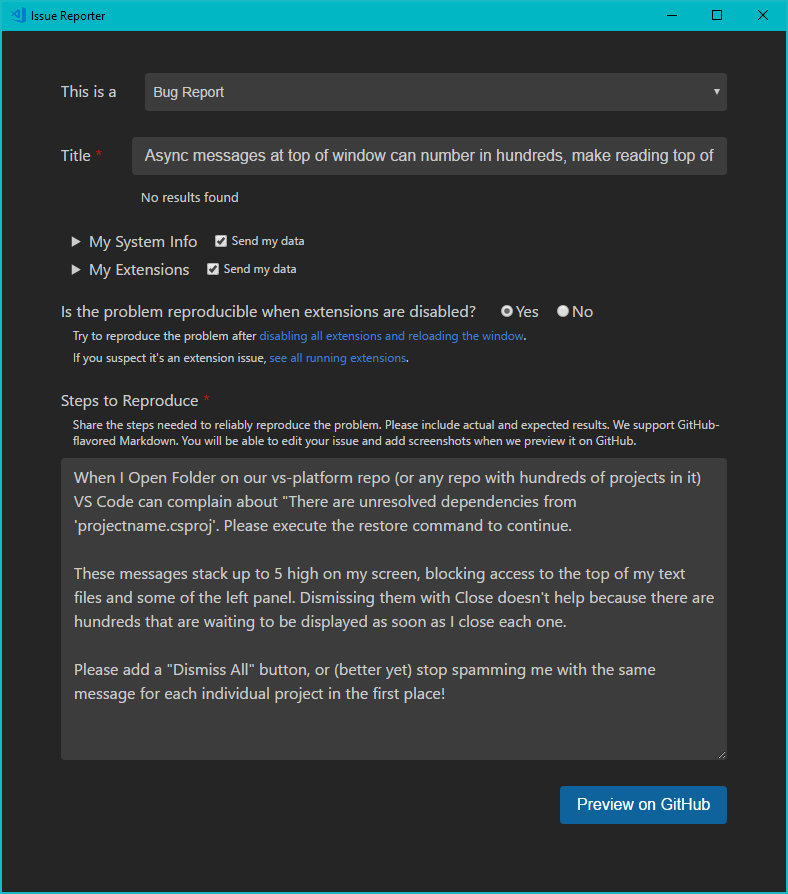788x894 pixels.
Task: Click inside the Title input field
Action: [x=429, y=155]
